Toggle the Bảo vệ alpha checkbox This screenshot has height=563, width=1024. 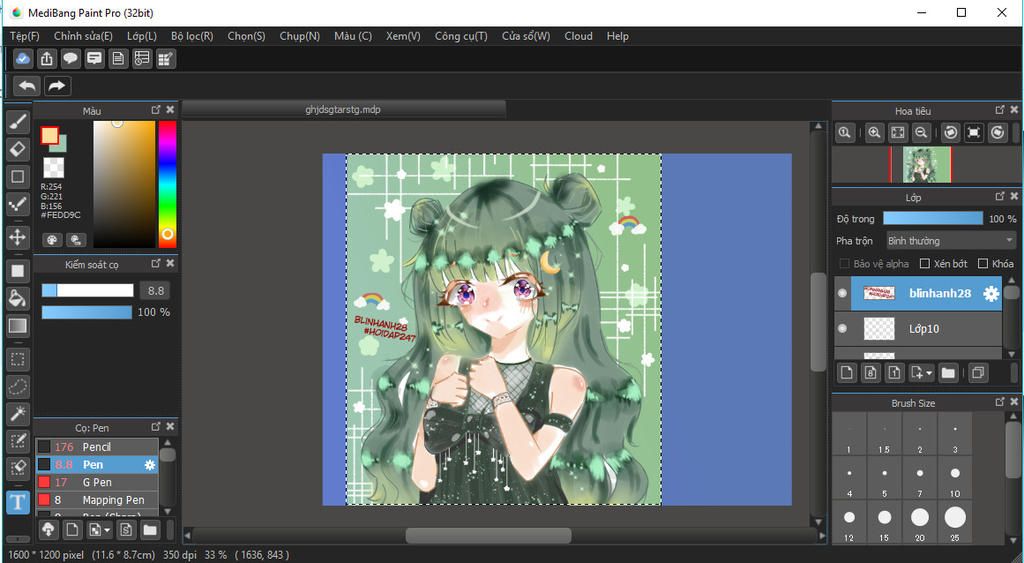tap(844, 264)
